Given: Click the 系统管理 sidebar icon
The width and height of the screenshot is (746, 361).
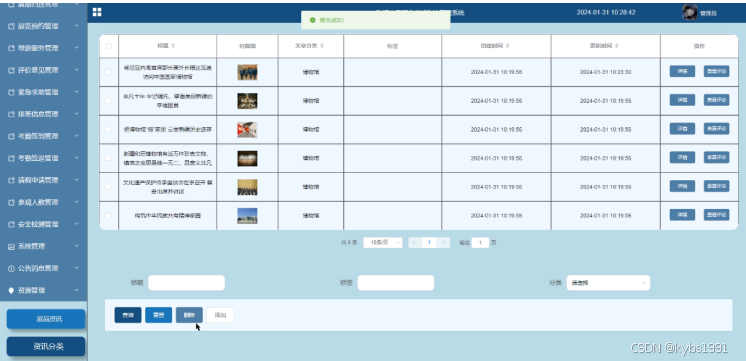Looking at the screenshot, I should (11, 246).
